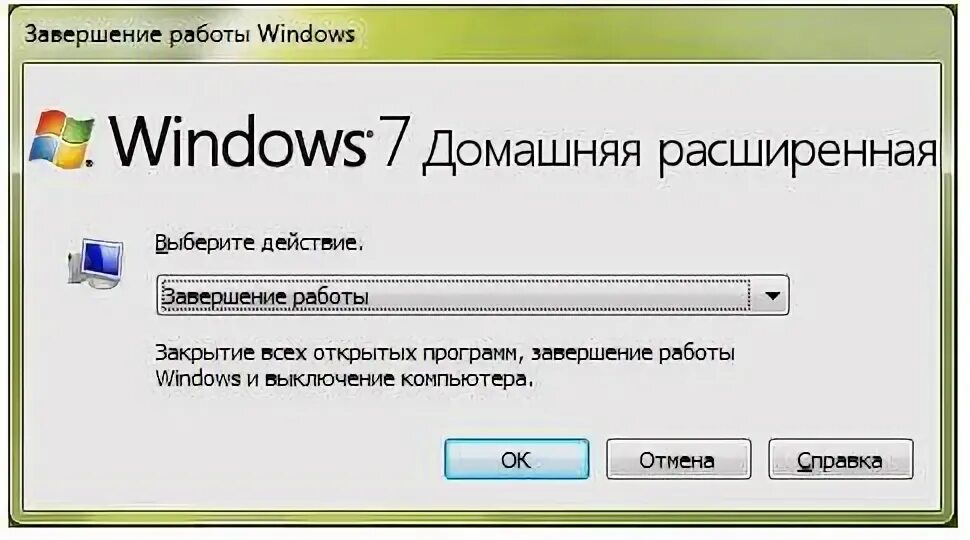Click the Windows wordmark in the banner
This screenshot has width=970, height=540.
point(237,140)
